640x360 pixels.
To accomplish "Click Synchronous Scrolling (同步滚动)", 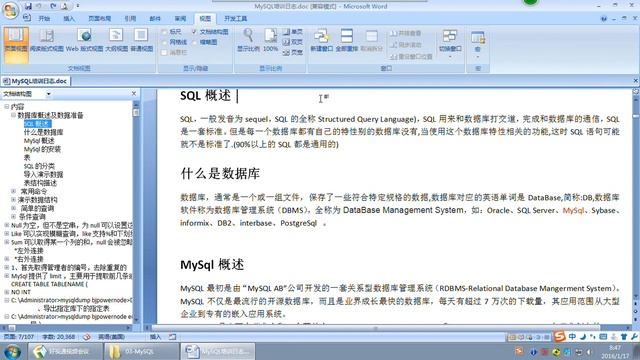I will point(406,44).
